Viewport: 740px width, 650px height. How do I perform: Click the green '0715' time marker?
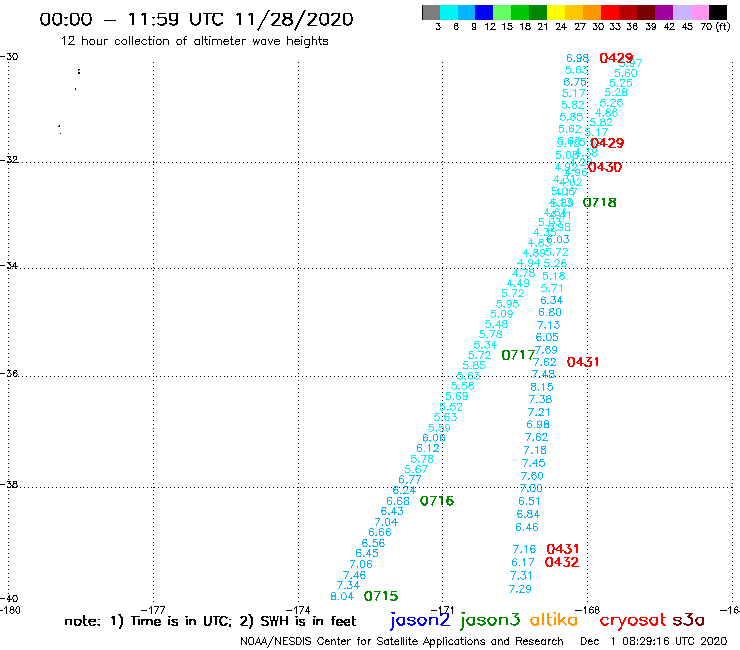[x=381, y=596]
